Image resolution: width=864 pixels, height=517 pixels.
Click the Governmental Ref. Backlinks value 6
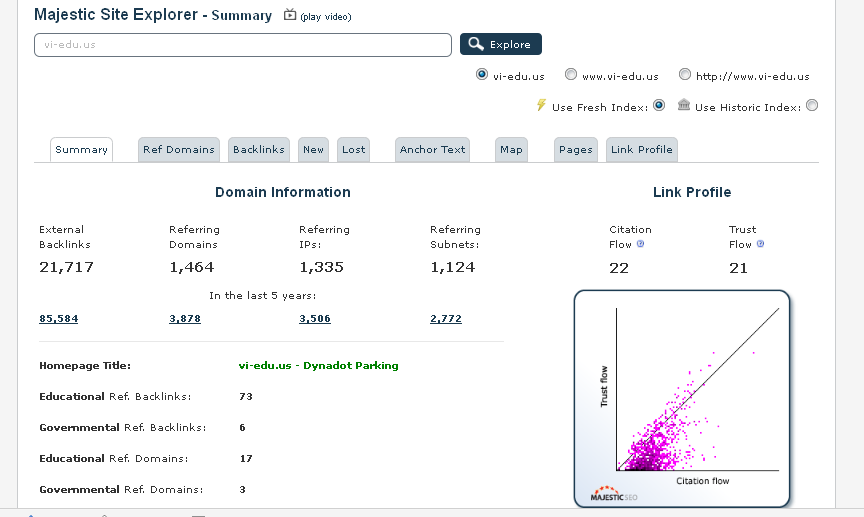[x=242, y=428]
